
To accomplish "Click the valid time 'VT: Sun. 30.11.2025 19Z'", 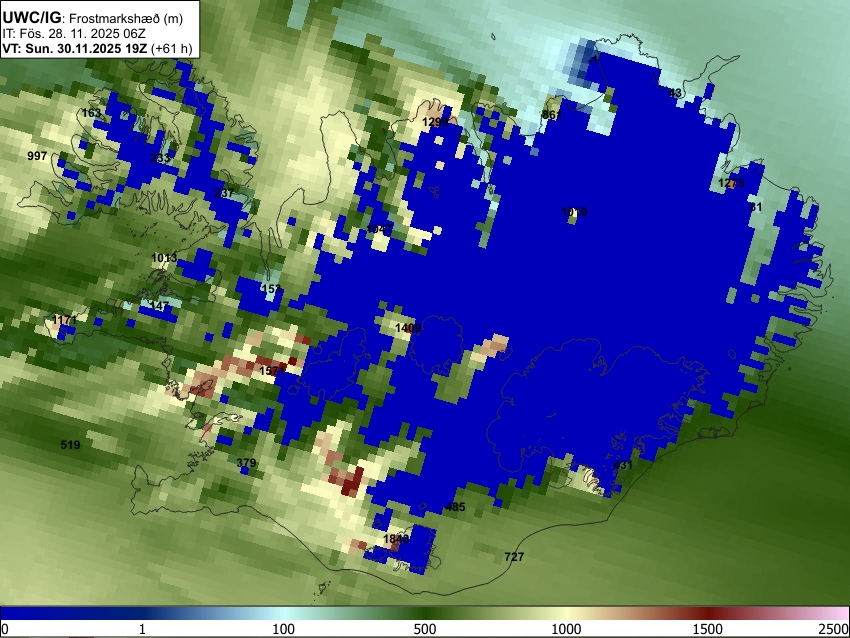I will (x=75, y=48).
